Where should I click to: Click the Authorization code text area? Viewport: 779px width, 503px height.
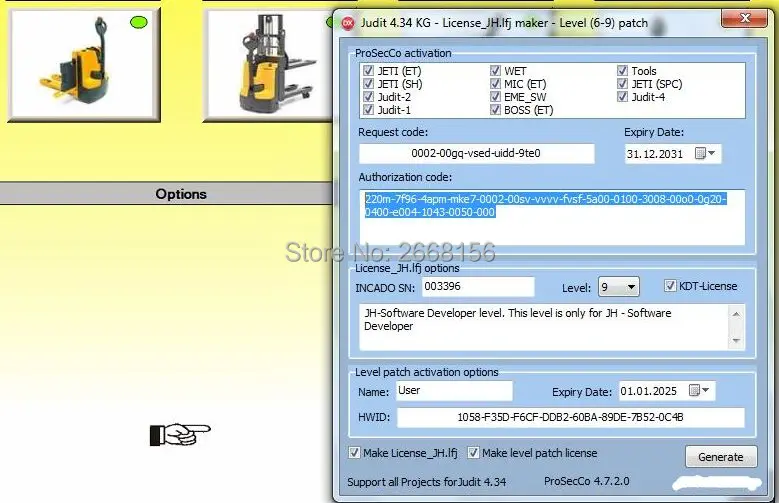click(x=552, y=217)
